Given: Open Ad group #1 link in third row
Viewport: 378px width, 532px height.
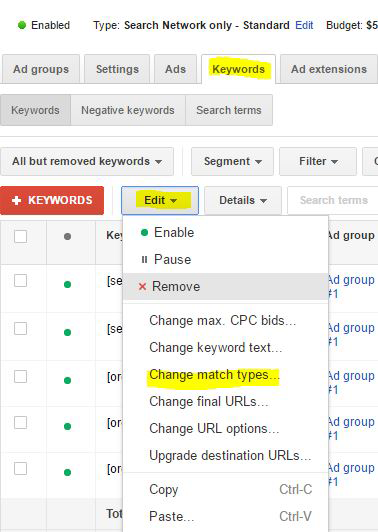Looking at the screenshot, I should pos(352,382).
